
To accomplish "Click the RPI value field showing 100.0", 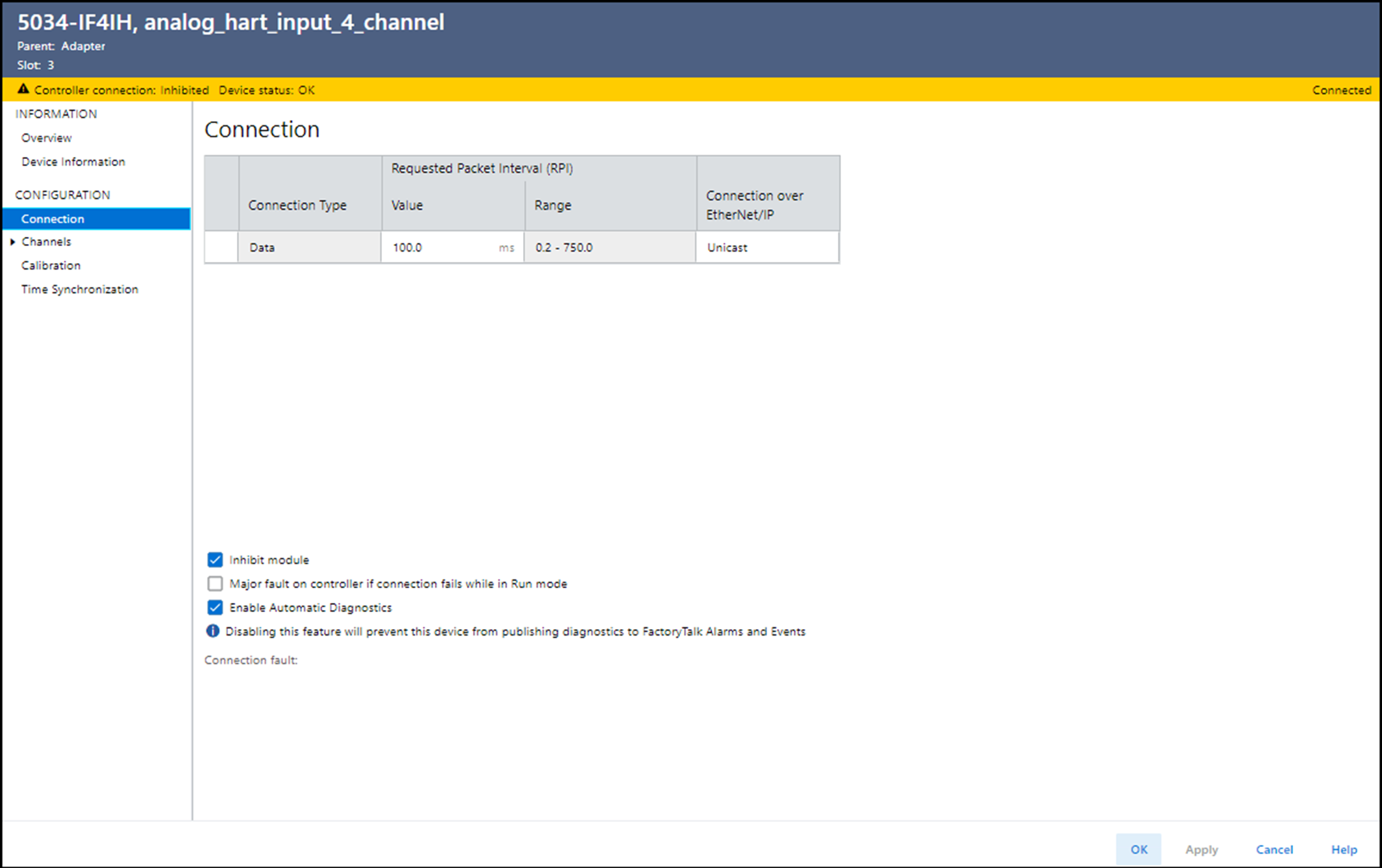I will pos(441,247).
